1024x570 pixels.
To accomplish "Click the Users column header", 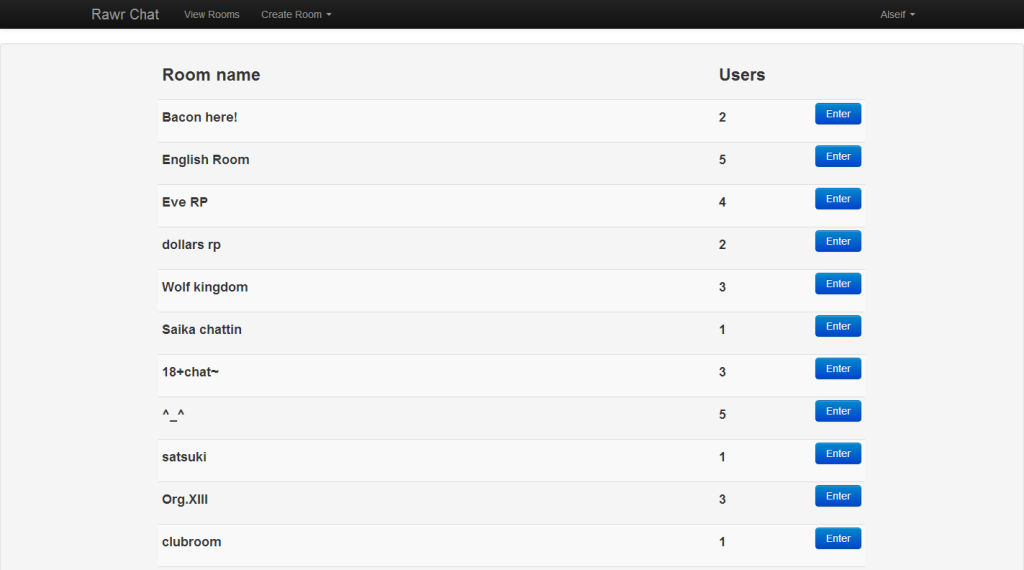I will 742,75.
